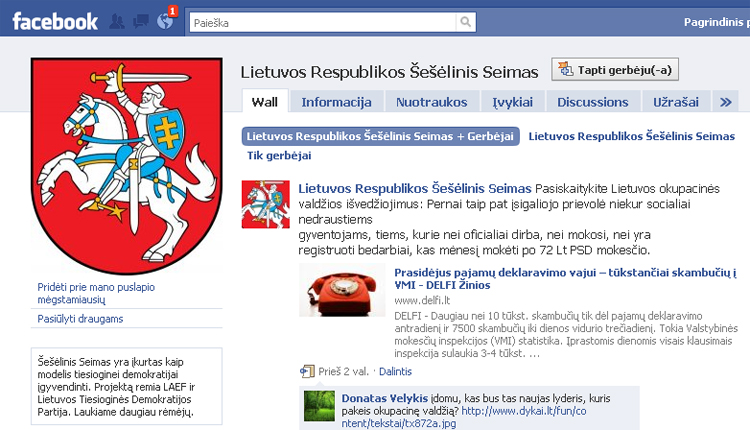Go to Pagrindinis in top bar
Screen dimensions: 750x430
point(713,22)
